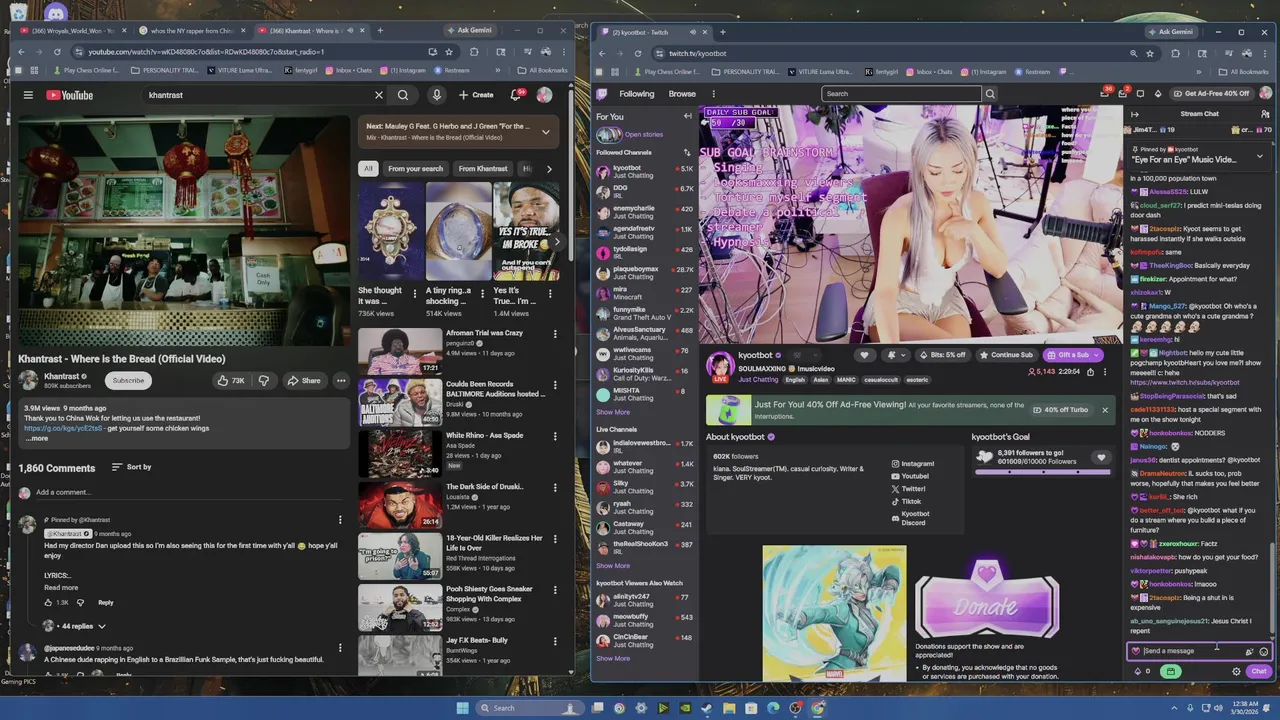1280x720 pixels.
Task: Open the YouTube hamburger guide menu
Action: pos(28,95)
